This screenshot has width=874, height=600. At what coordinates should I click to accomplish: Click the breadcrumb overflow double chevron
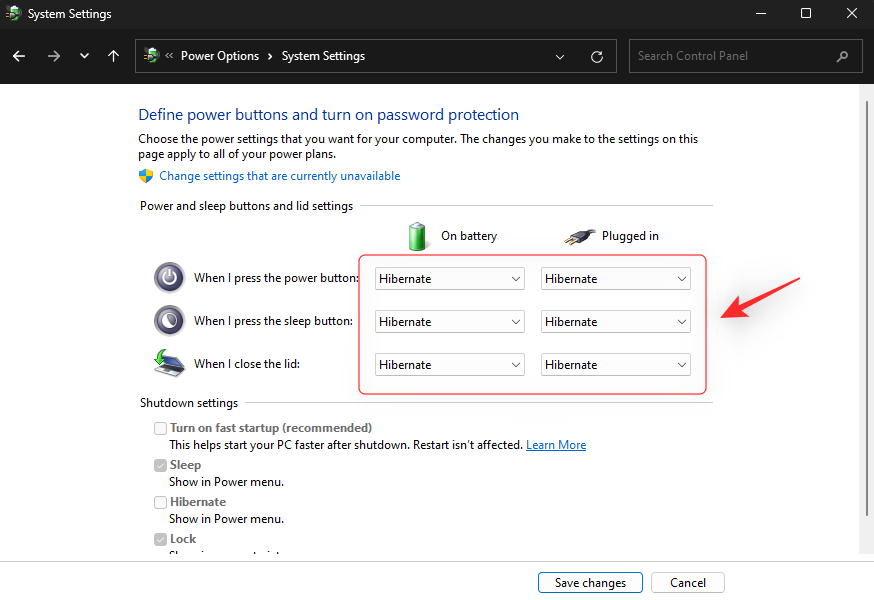[x=169, y=55]
